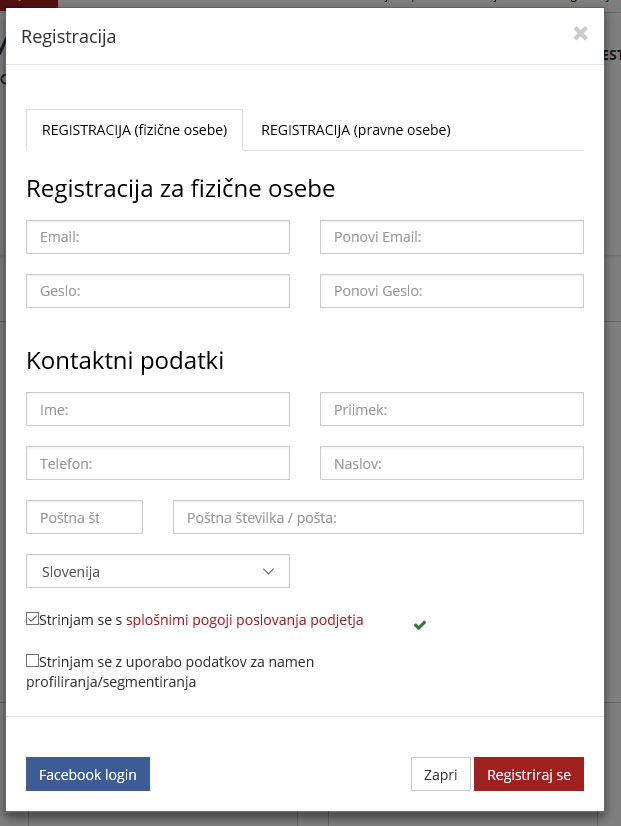Focus the Ponovi Email field
Screen dimensions: 621x826
coord(452,237)
